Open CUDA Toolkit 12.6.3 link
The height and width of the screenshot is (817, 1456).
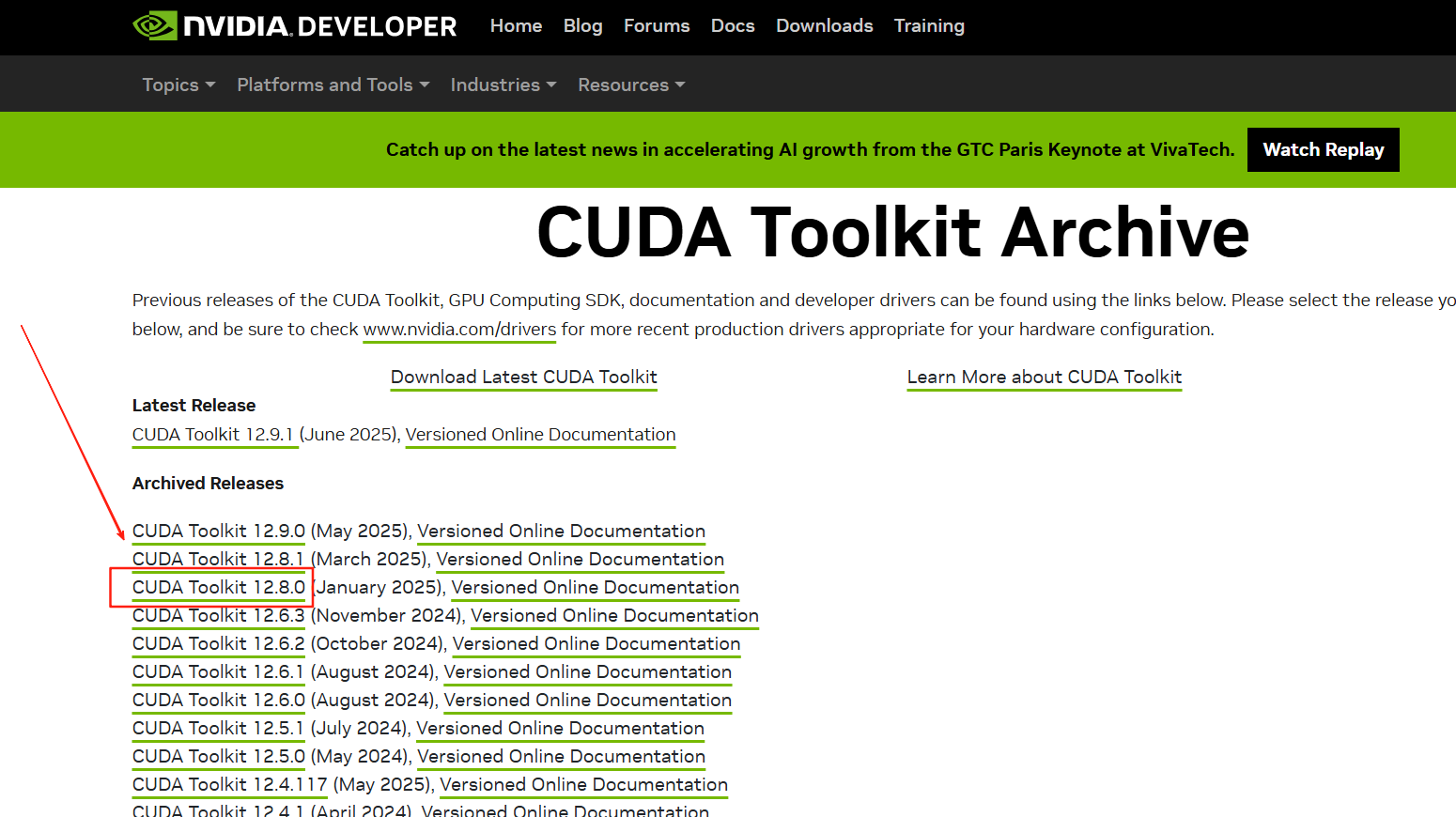(219, 616)
